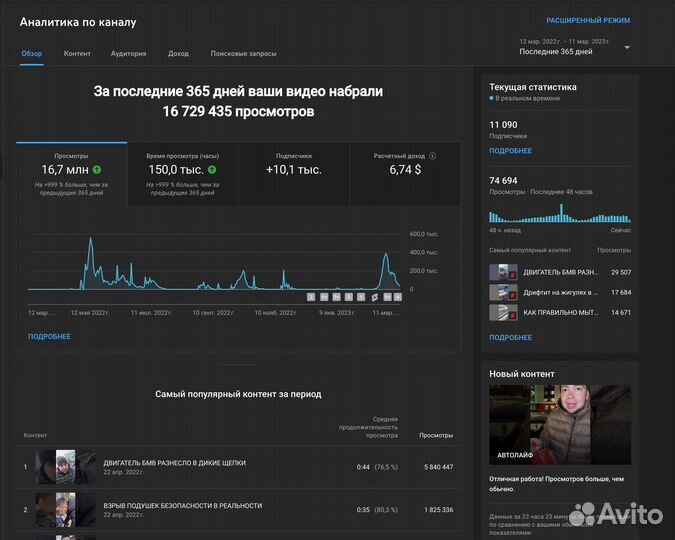Open the Доход tab
This screenshot has height=540, width=675.
tap(178, 53)
